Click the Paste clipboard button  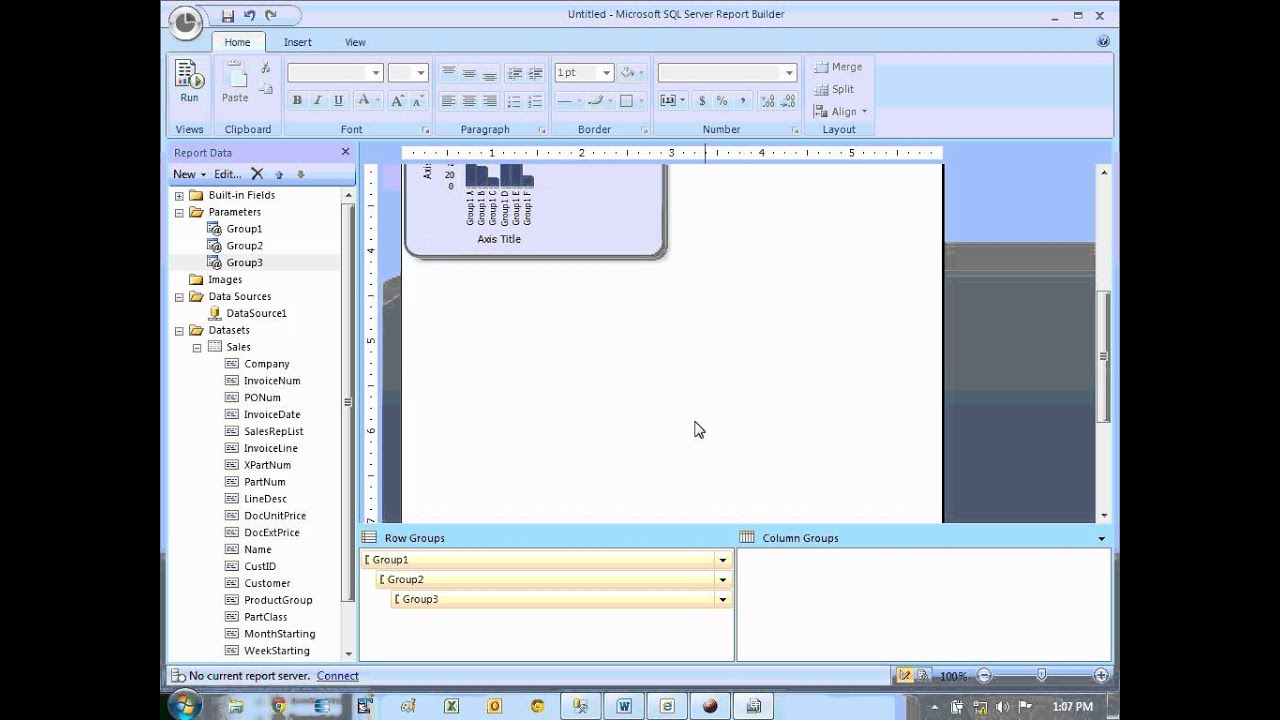(235, 81)
